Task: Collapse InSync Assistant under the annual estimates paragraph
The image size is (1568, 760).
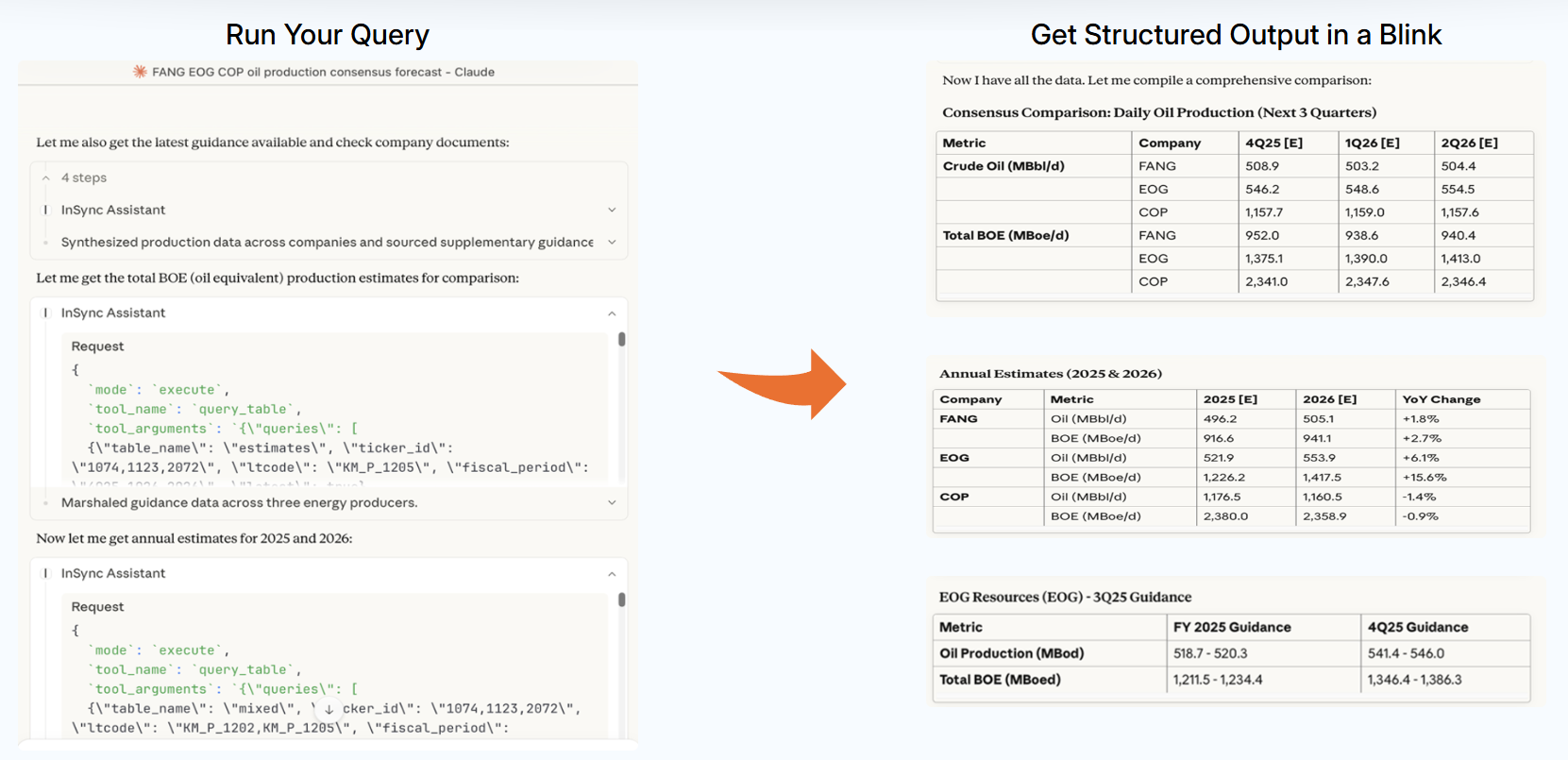Action: click(x=612, y=574)
